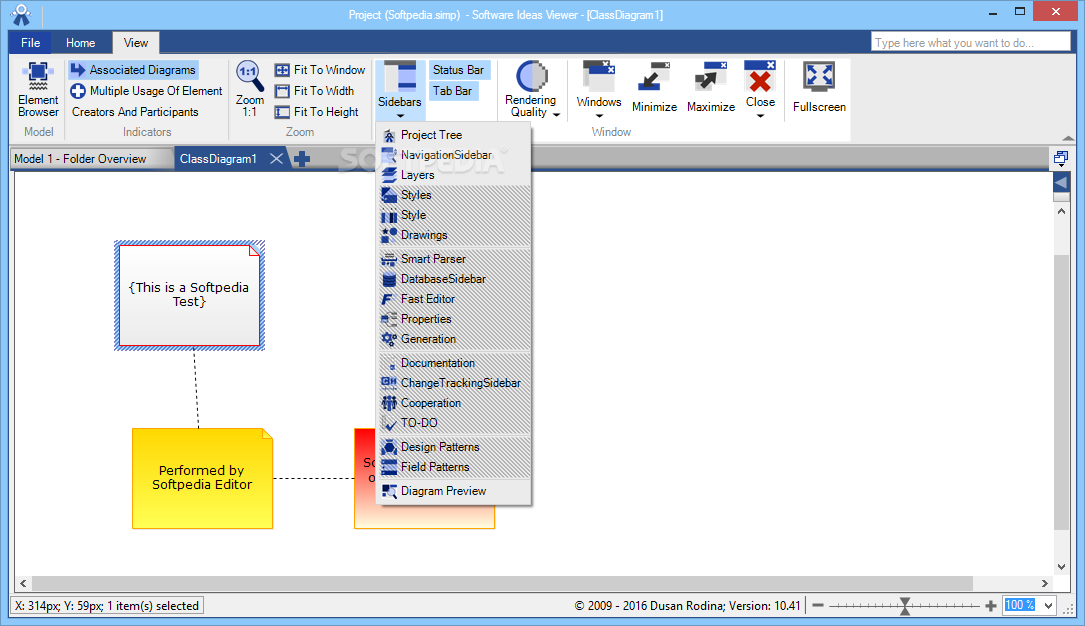Click the Styles sidebar icon
The image size is (1085, 626).
click(x=389, y=195)
